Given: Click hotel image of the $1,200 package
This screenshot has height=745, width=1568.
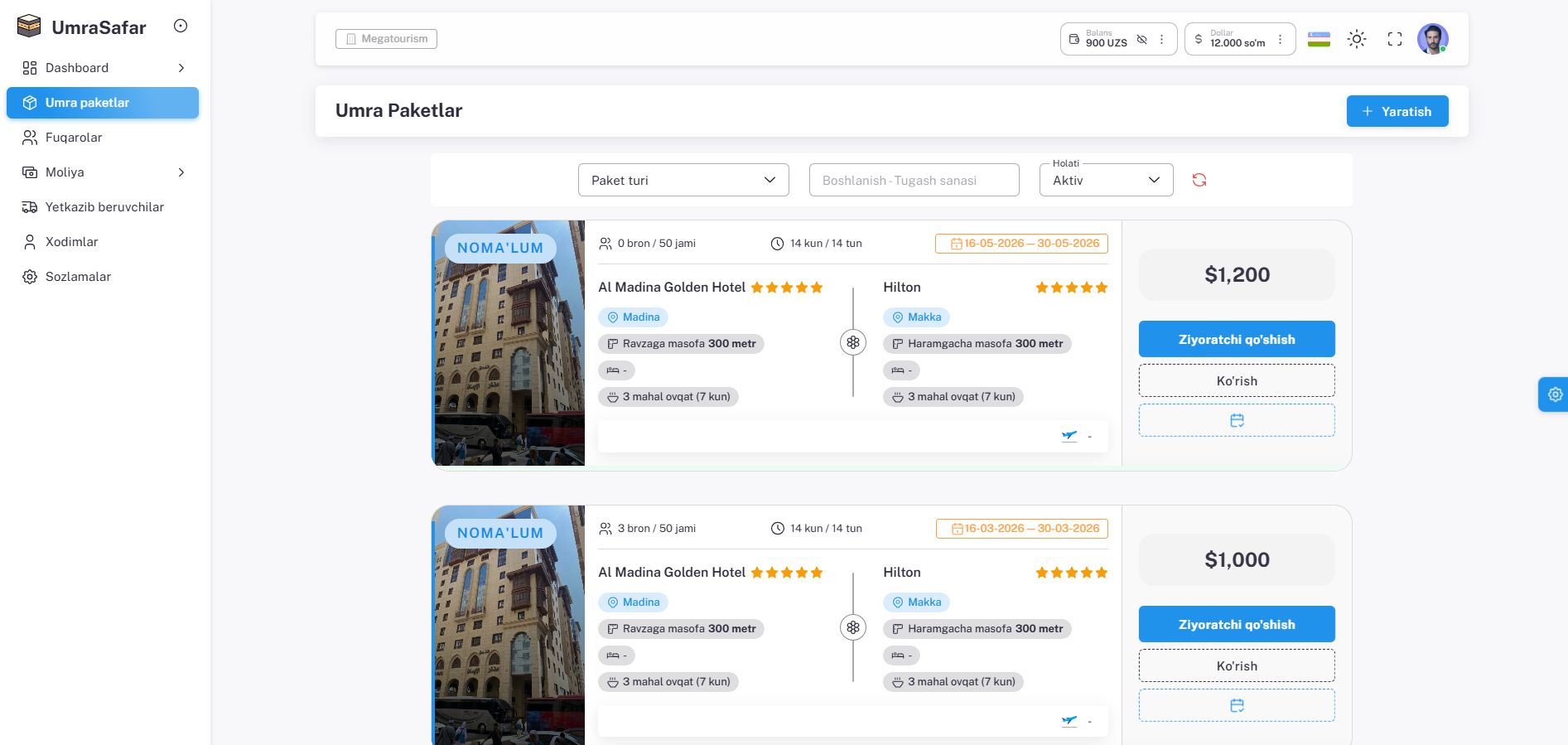Looking at the screenshot, I should [x=509, y=343].
